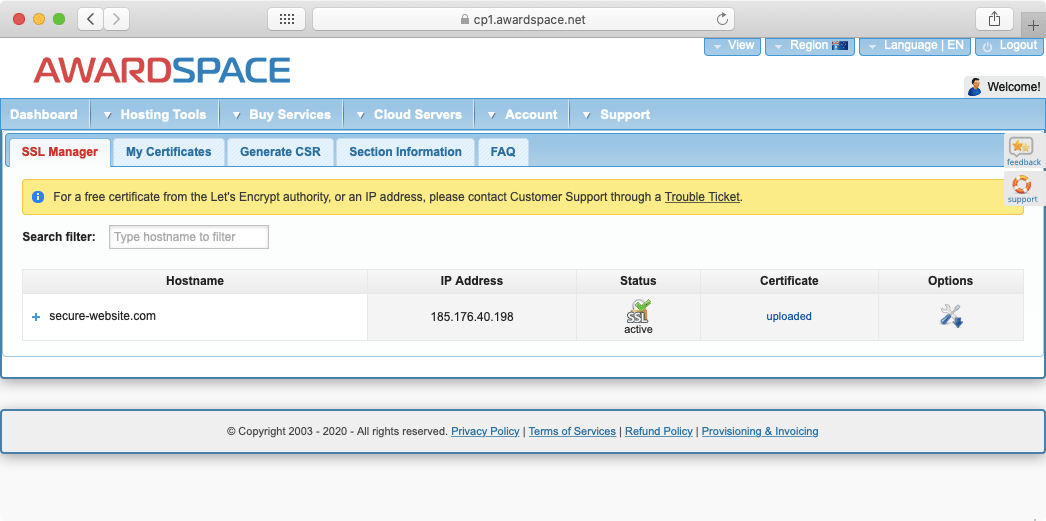1046x521 pixels.
Task: Expand the secure-website.com hostname row
Action: 36,317
